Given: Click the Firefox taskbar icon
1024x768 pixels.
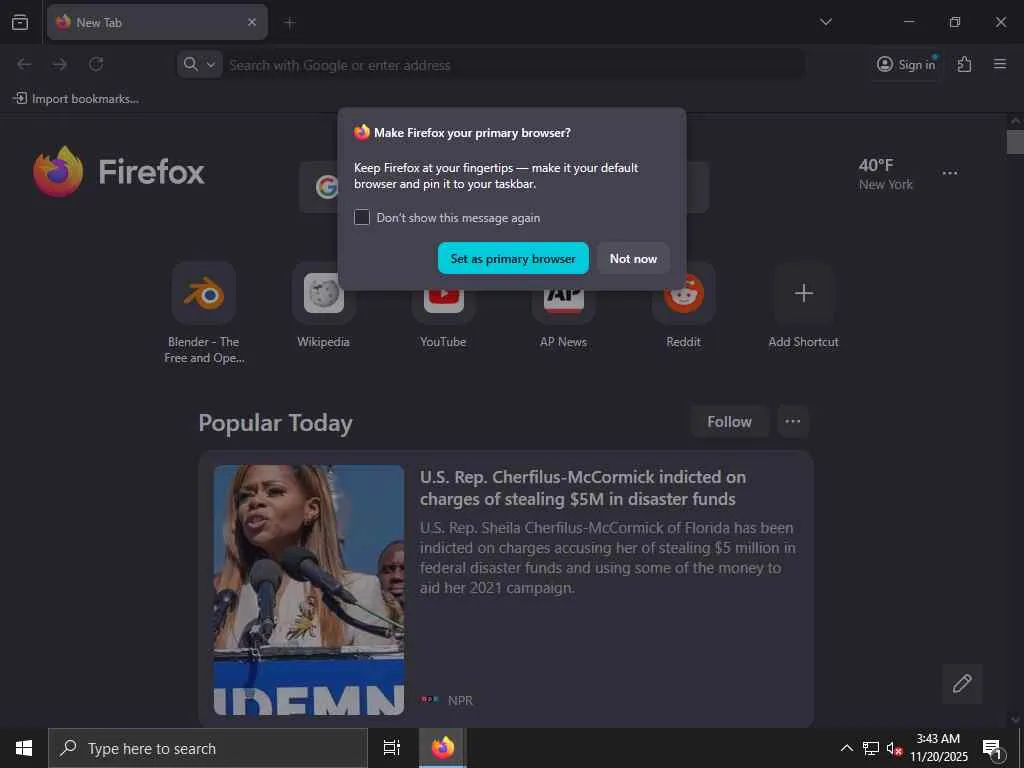Looking at the screenshot, I should click(443, 748).
